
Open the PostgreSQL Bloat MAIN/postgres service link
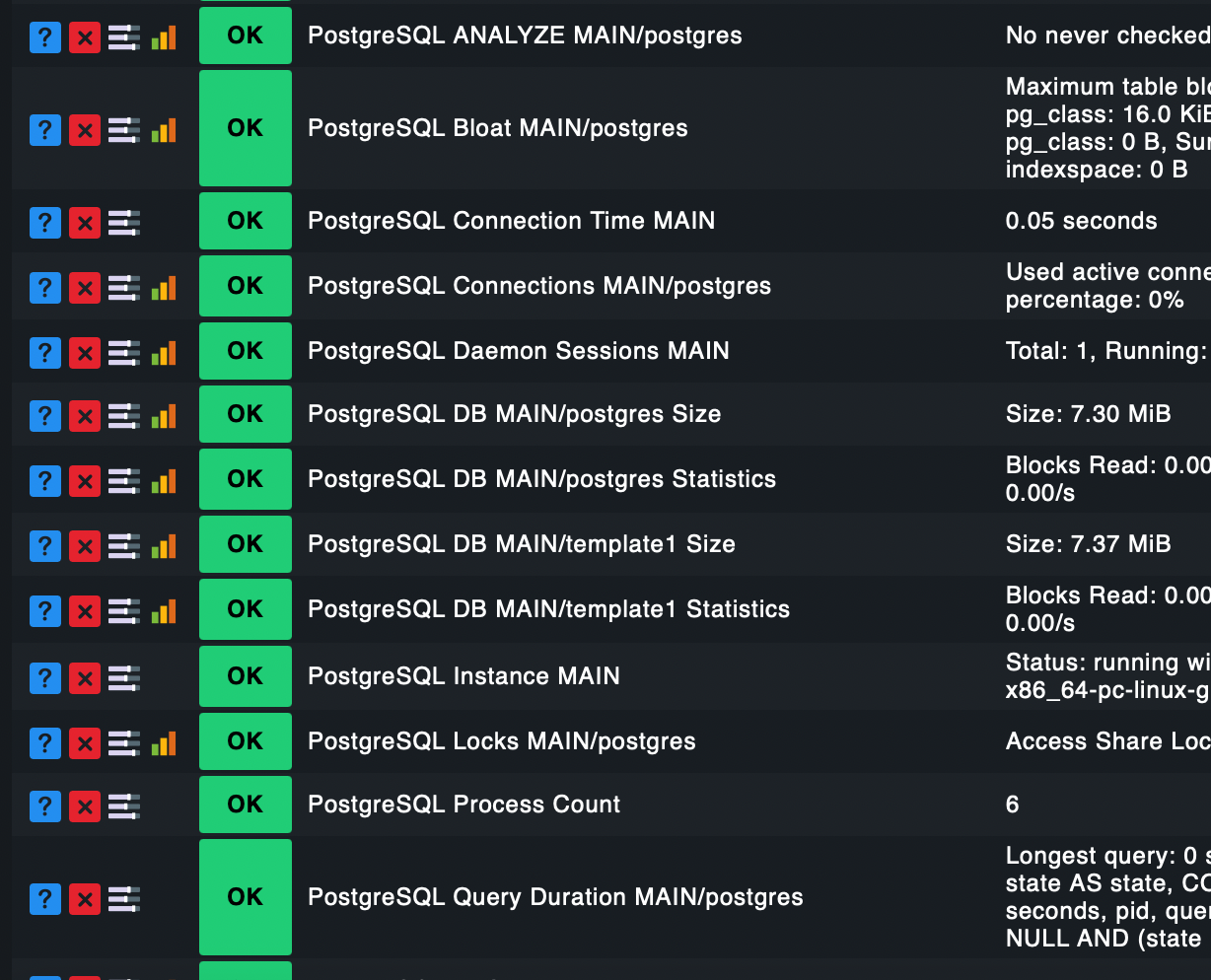pyautogui.click(x=497, y=128)
